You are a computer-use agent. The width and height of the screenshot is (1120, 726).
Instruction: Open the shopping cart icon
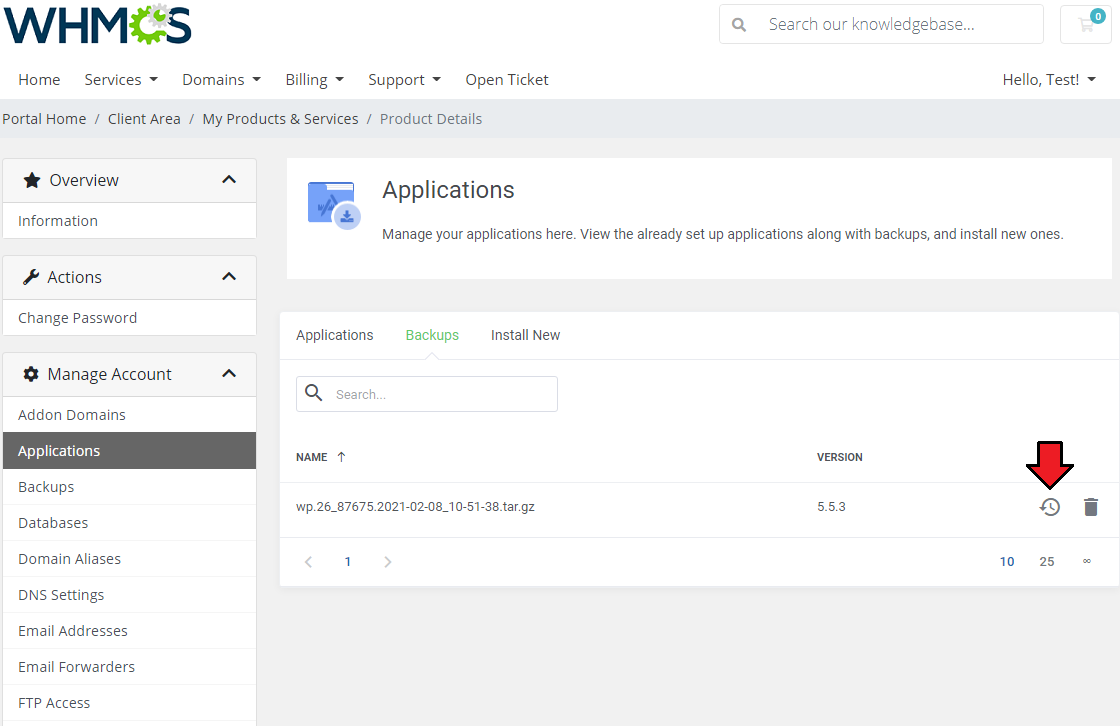[1086, 24]
